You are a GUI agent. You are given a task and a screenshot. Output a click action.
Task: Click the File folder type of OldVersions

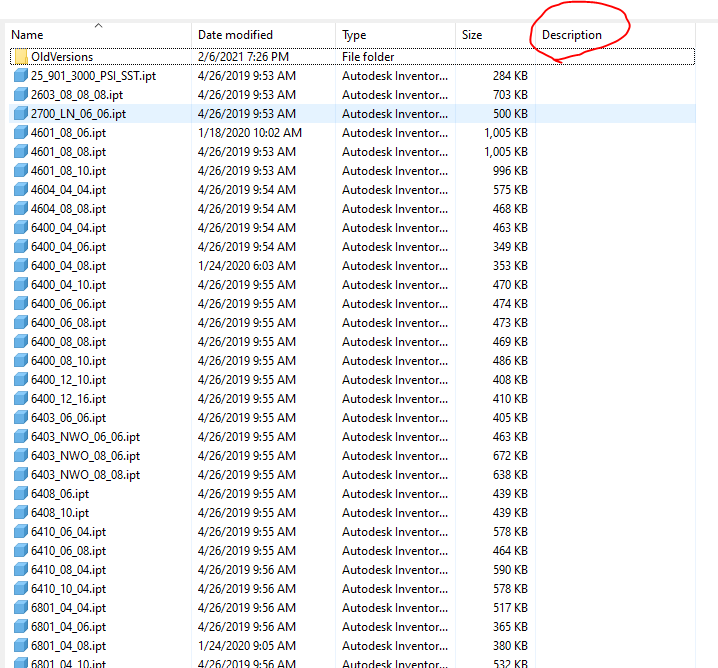(x=368, y=57)
